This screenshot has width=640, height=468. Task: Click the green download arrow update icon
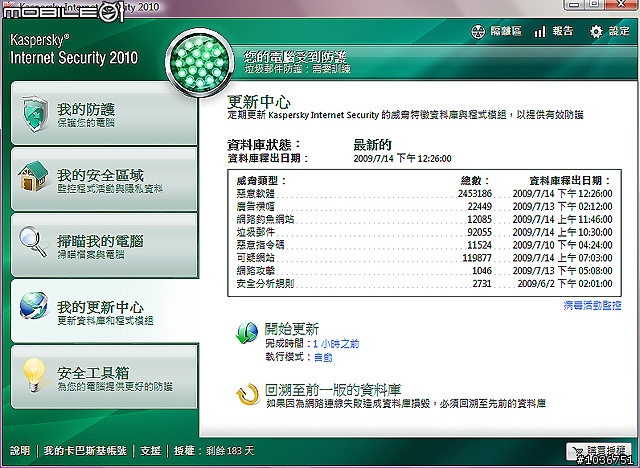pyautogui.click(x=247, y=333)
